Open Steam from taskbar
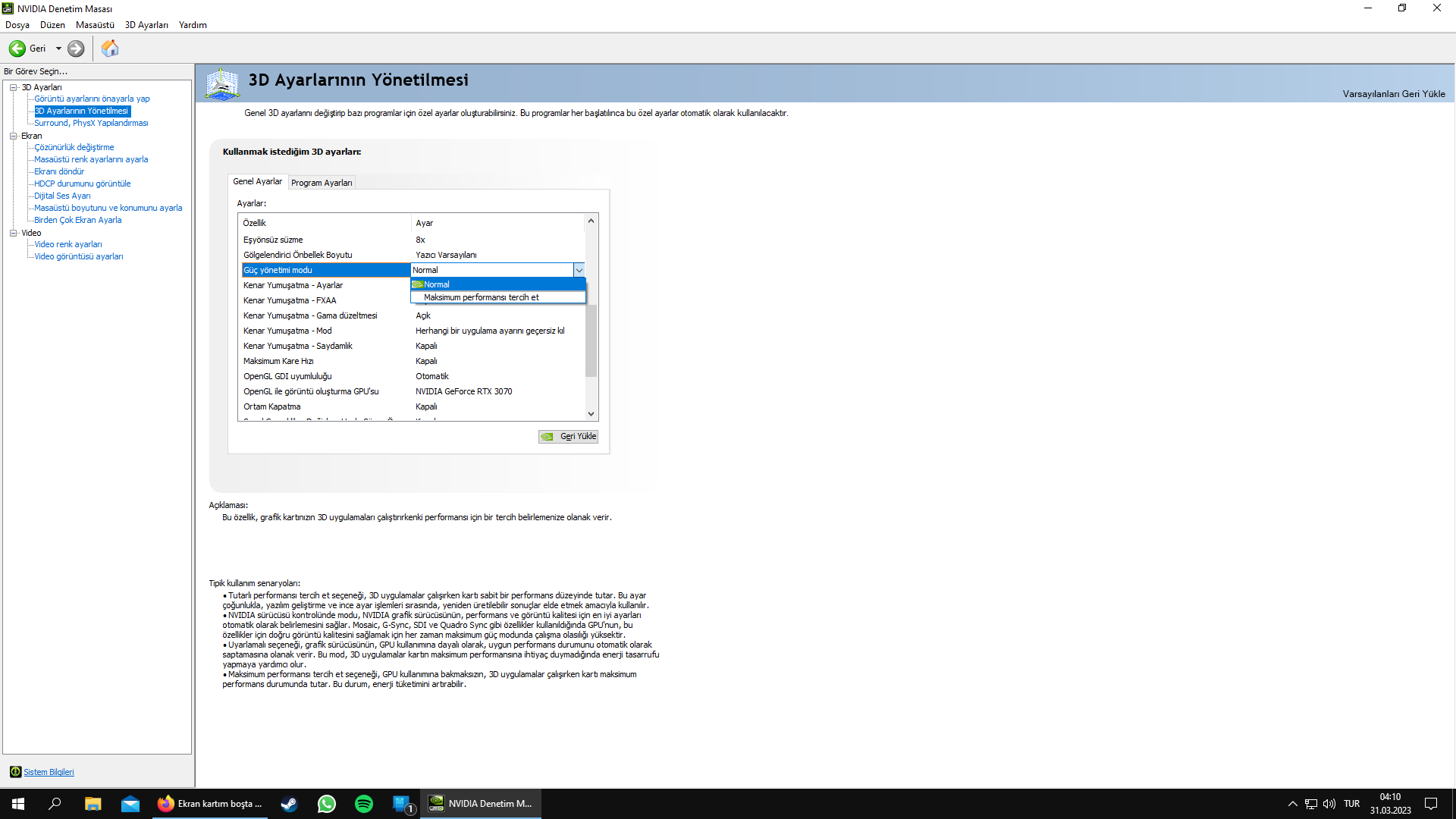 pyautogui.click(x=289, y=804)
